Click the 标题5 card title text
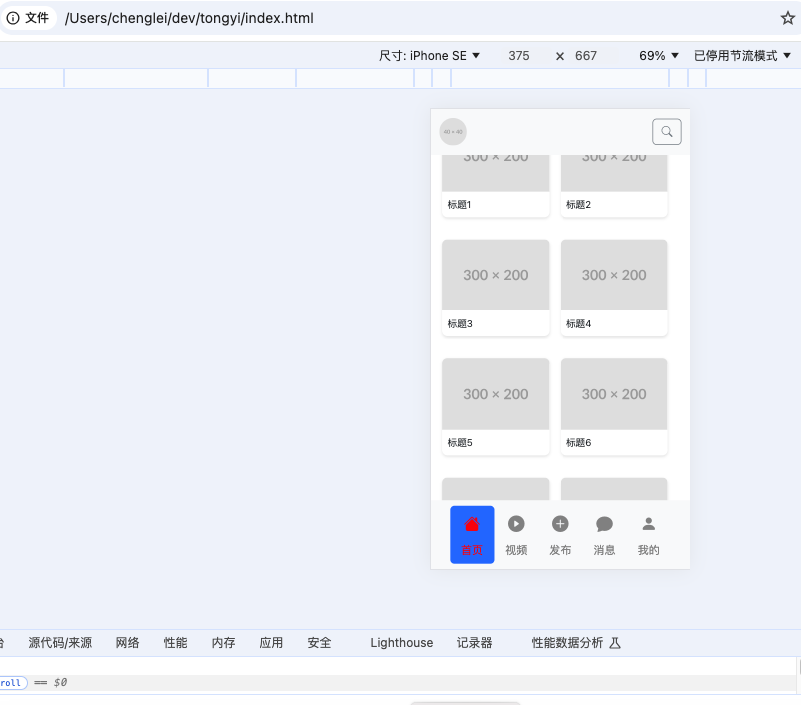801x705 pixels. click(460, 442)
